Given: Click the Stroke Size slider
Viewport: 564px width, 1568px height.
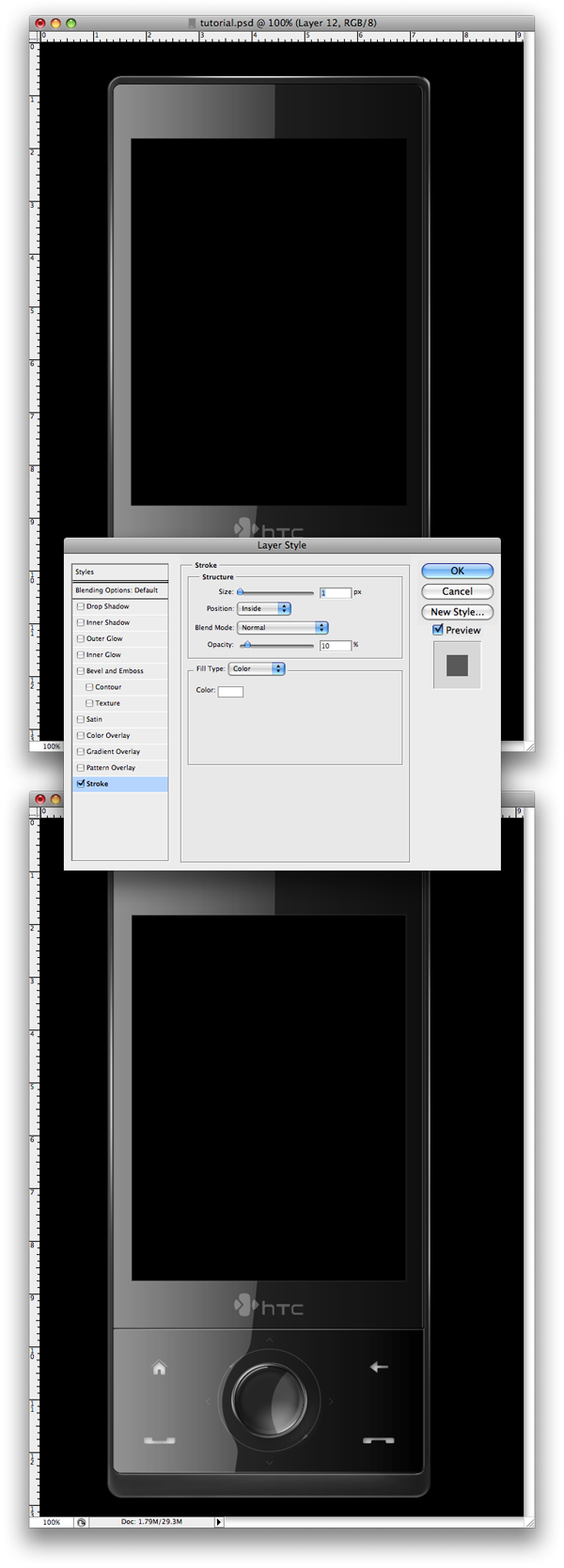Looking at the screenshot, I should 276,592.
